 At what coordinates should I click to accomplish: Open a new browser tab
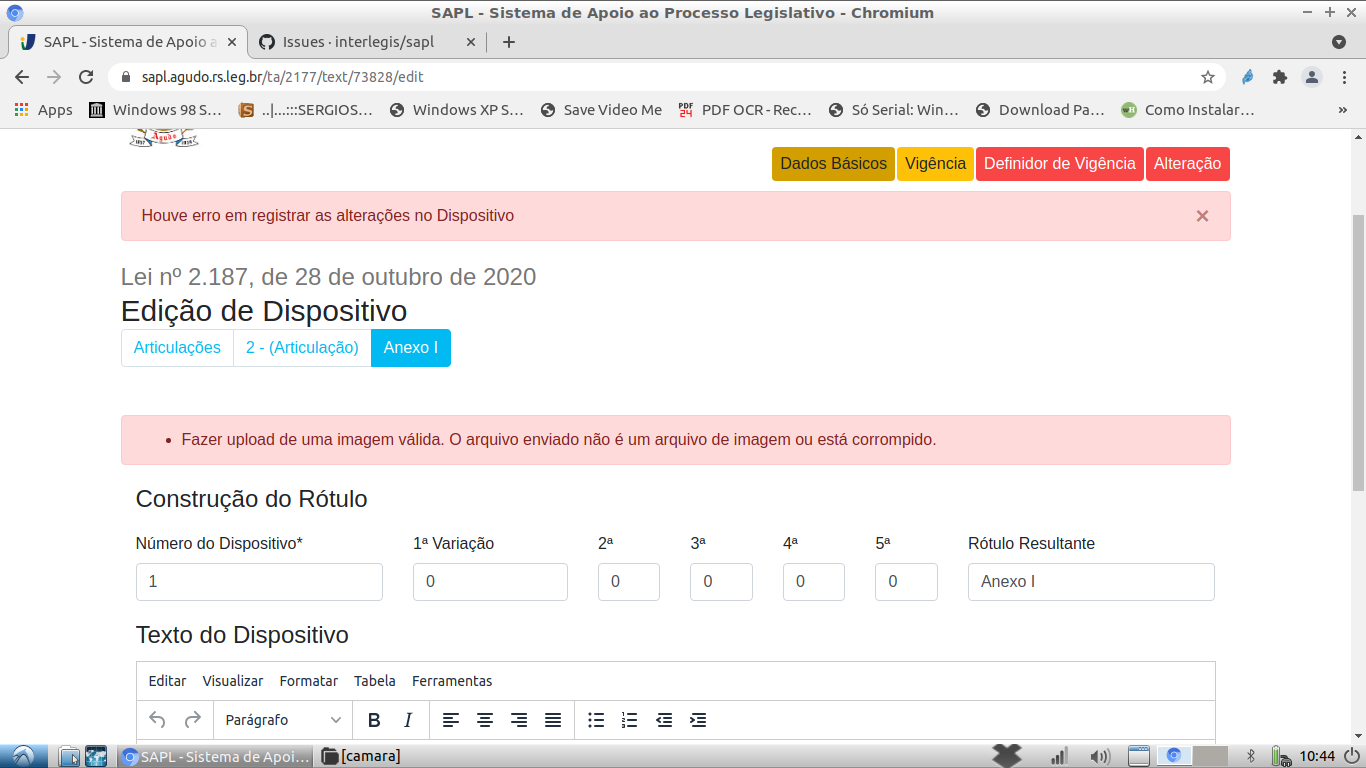pos(509,42)
